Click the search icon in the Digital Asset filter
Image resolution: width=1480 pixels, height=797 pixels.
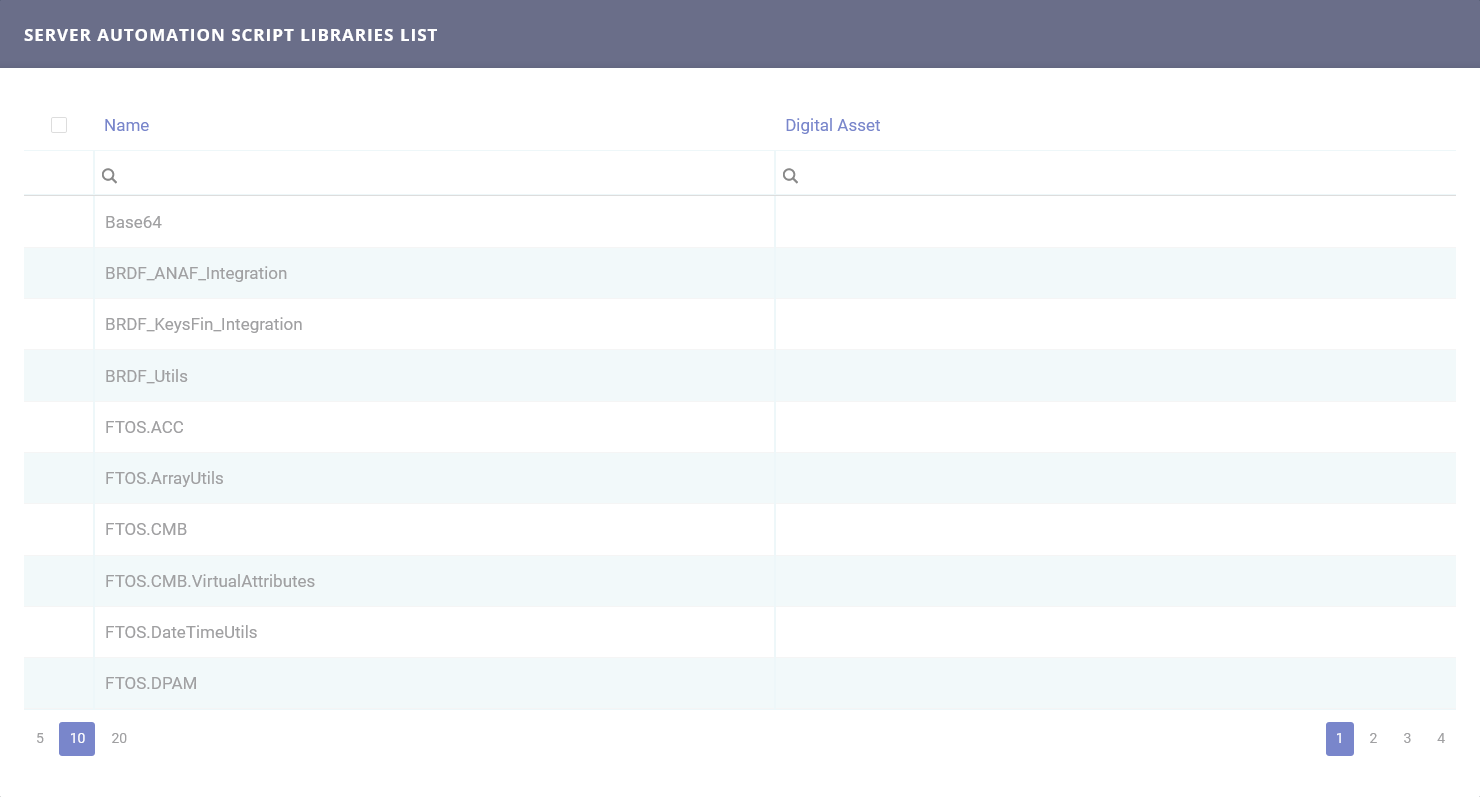[790, 175]
